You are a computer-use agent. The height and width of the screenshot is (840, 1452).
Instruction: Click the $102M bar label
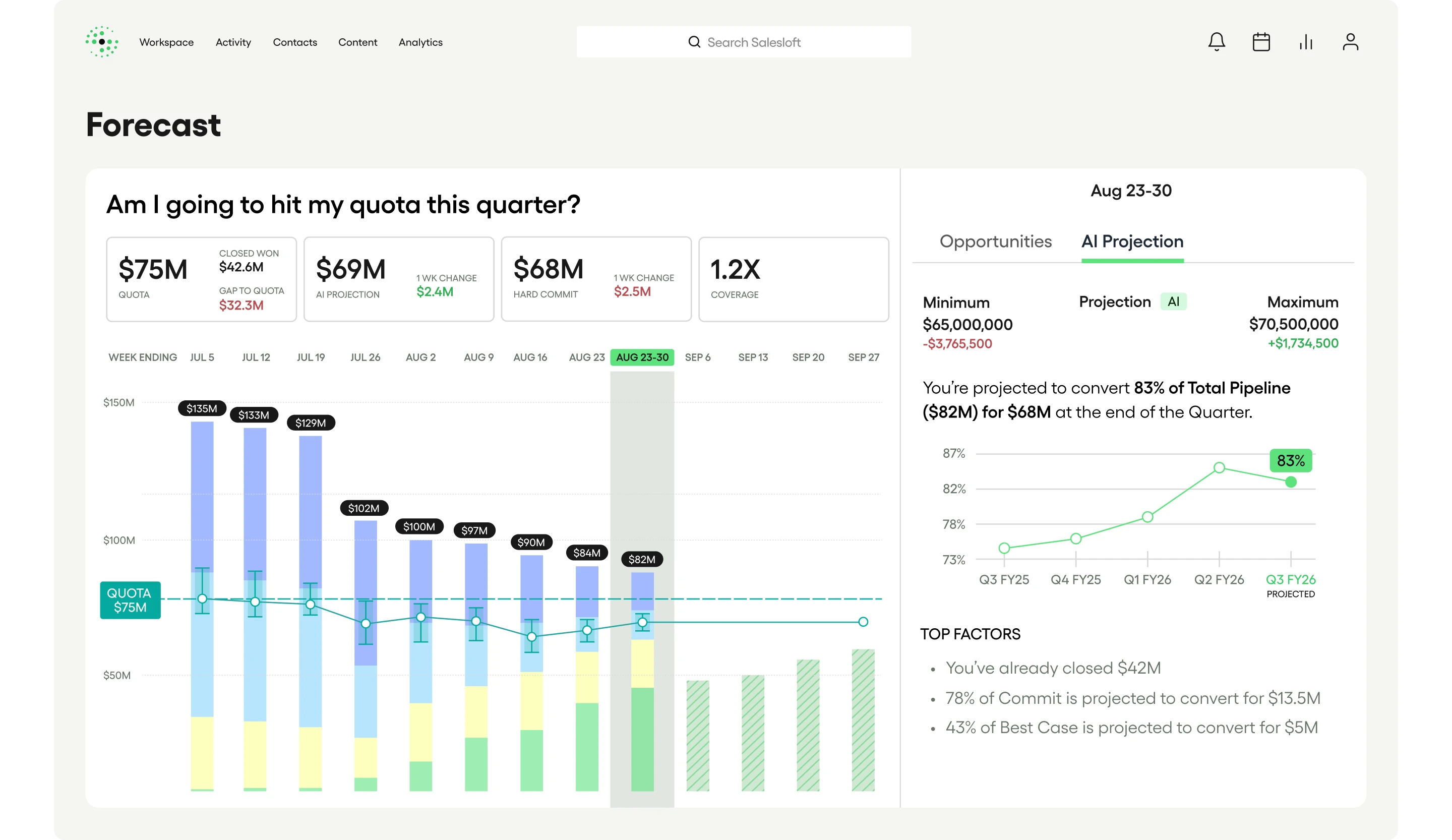364,508
